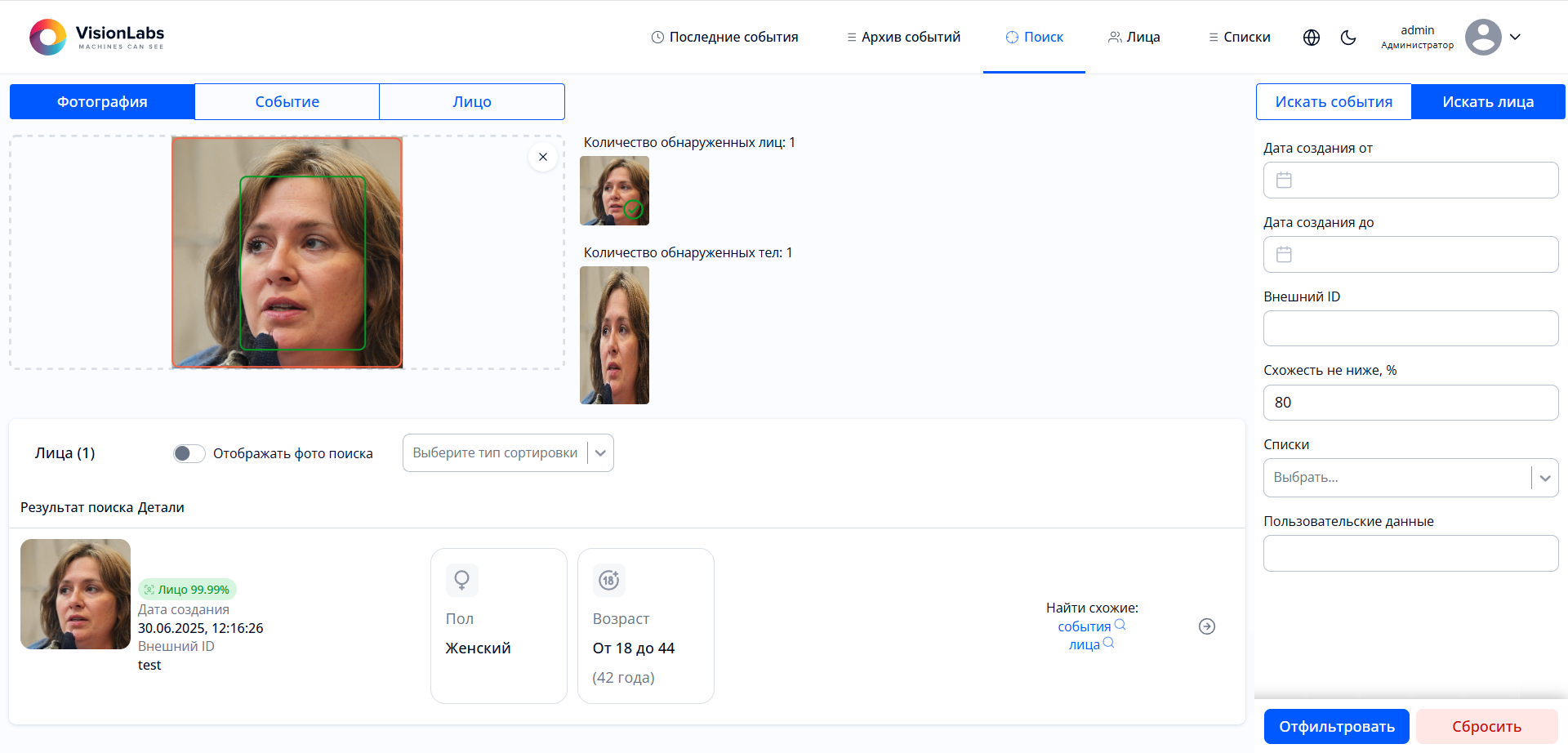This screenshot has height=753, width=1568.
Task: Open 'Архив событий' menu item
Action: pos(903,38)
